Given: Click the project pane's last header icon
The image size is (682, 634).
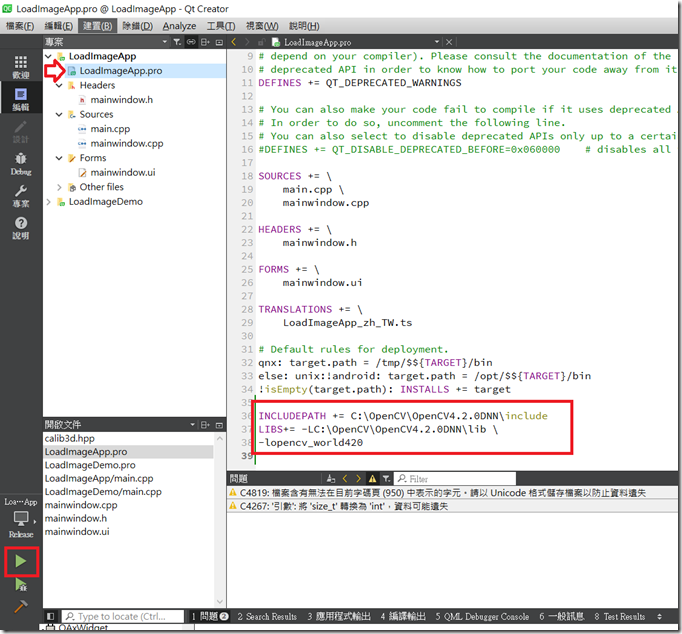Looking at the screenshot, I should click(x=219, y=42).
